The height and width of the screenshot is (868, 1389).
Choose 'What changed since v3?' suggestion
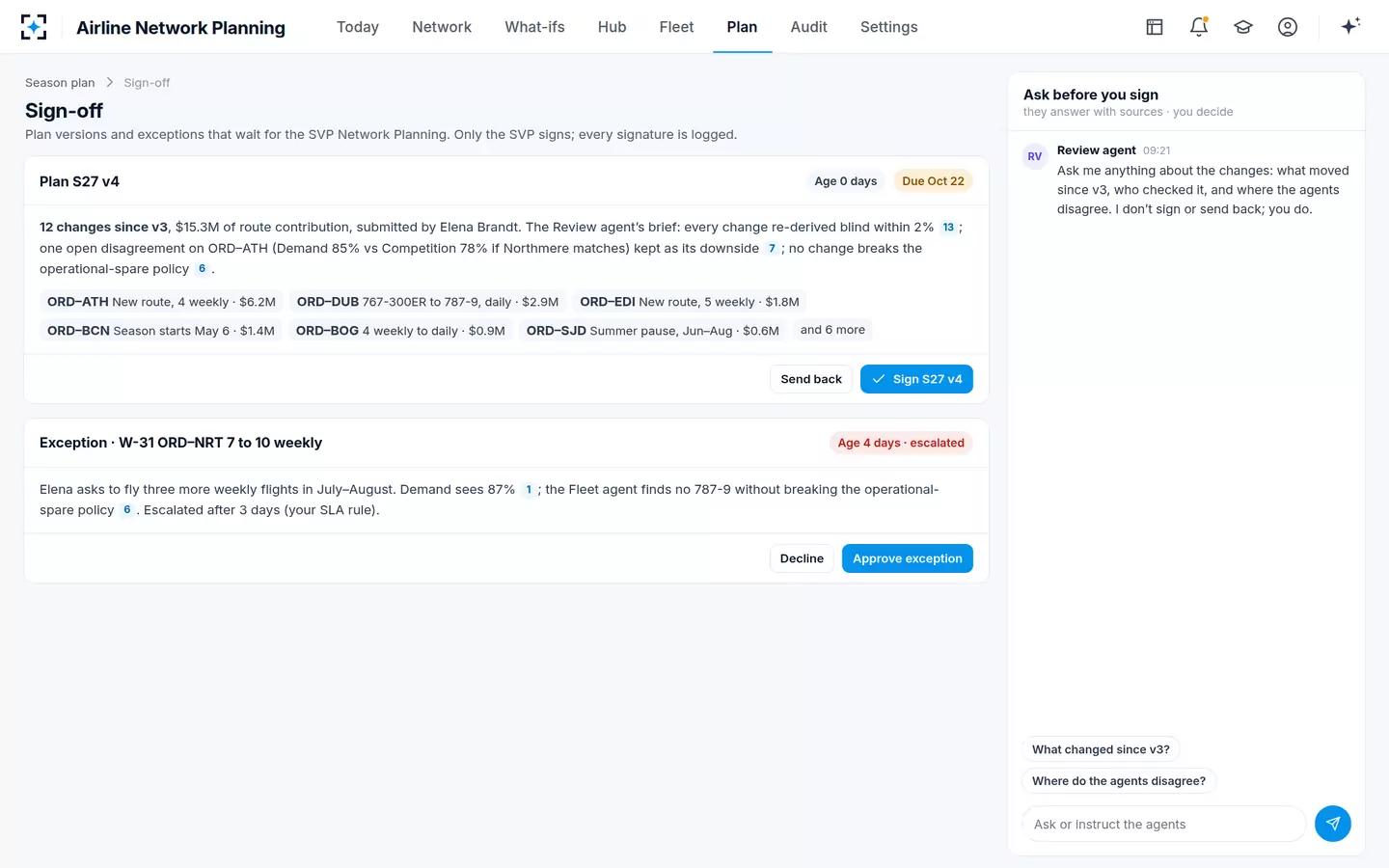point(1101,749)
